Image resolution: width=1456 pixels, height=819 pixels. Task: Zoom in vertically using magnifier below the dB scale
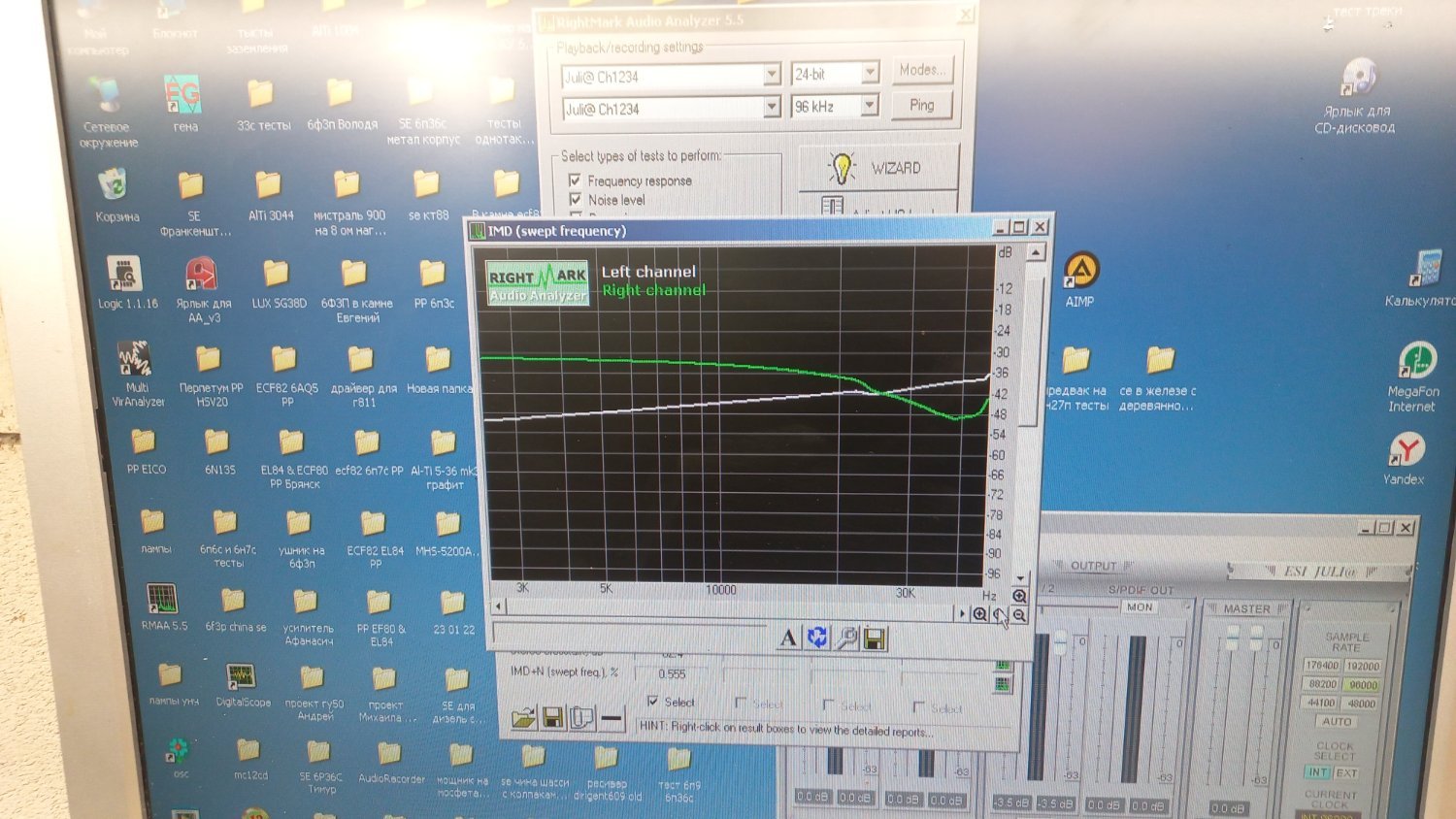1019,596
